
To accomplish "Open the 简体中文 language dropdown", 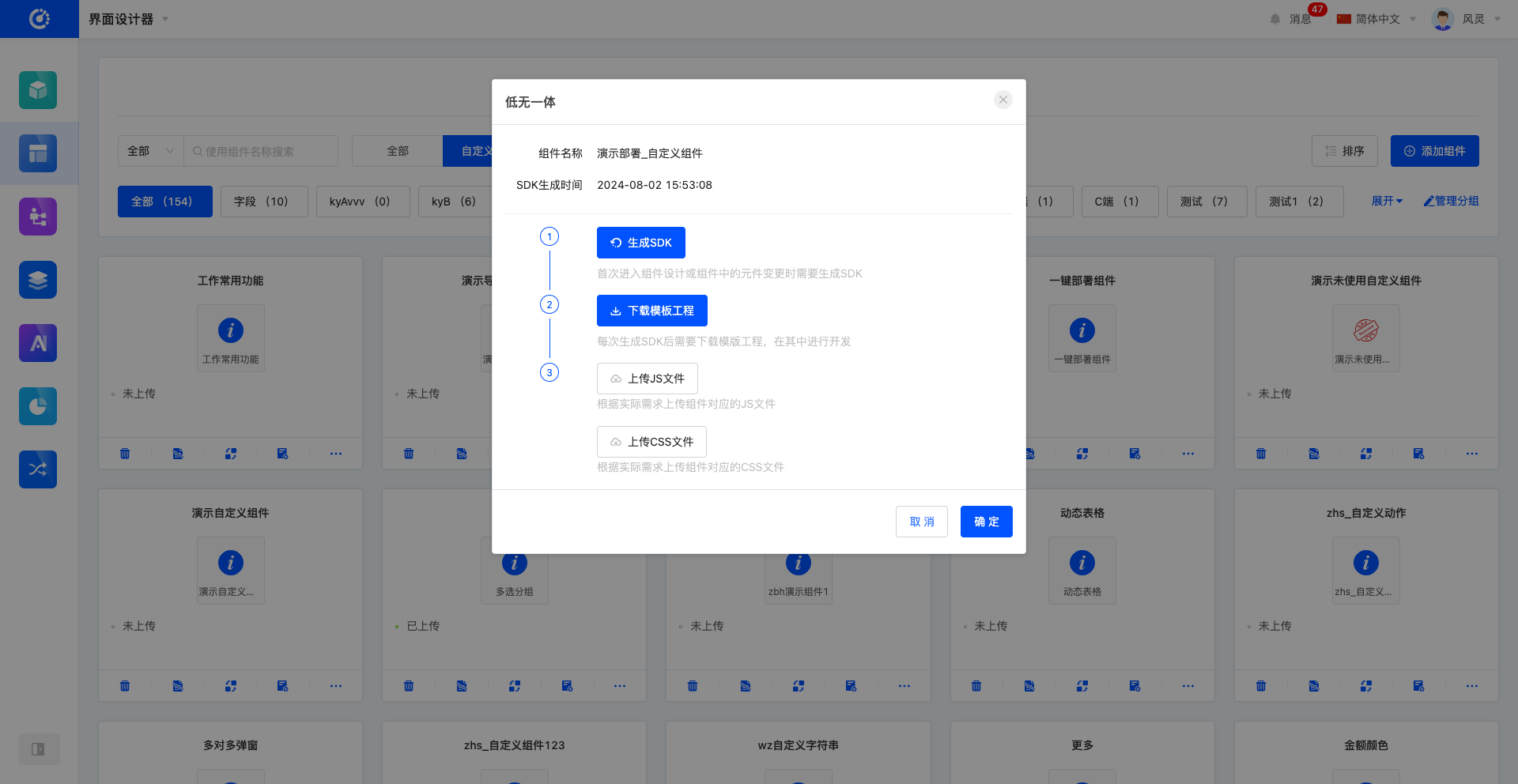I will (x=1376, y=19).
